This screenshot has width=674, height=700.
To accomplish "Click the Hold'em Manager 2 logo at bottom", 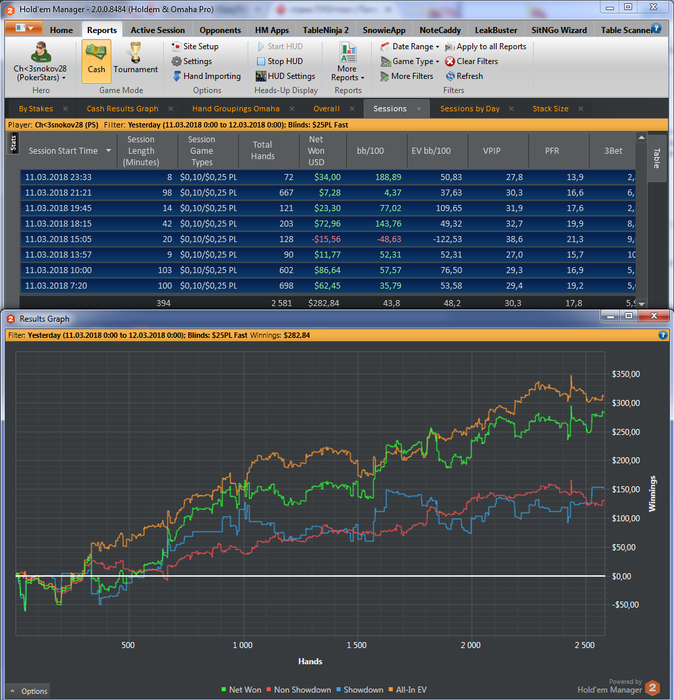I will (x=653, y=688).
